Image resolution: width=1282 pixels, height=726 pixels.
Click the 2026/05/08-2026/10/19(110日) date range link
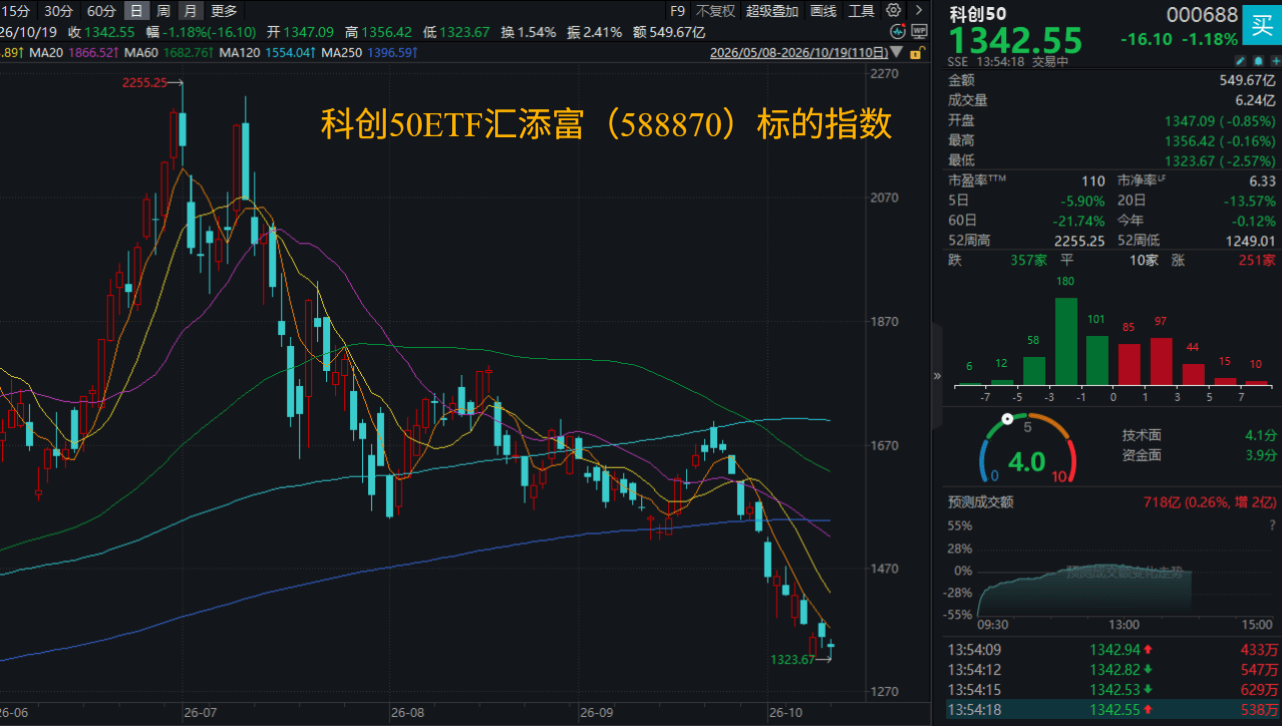[x=797, y=52]
